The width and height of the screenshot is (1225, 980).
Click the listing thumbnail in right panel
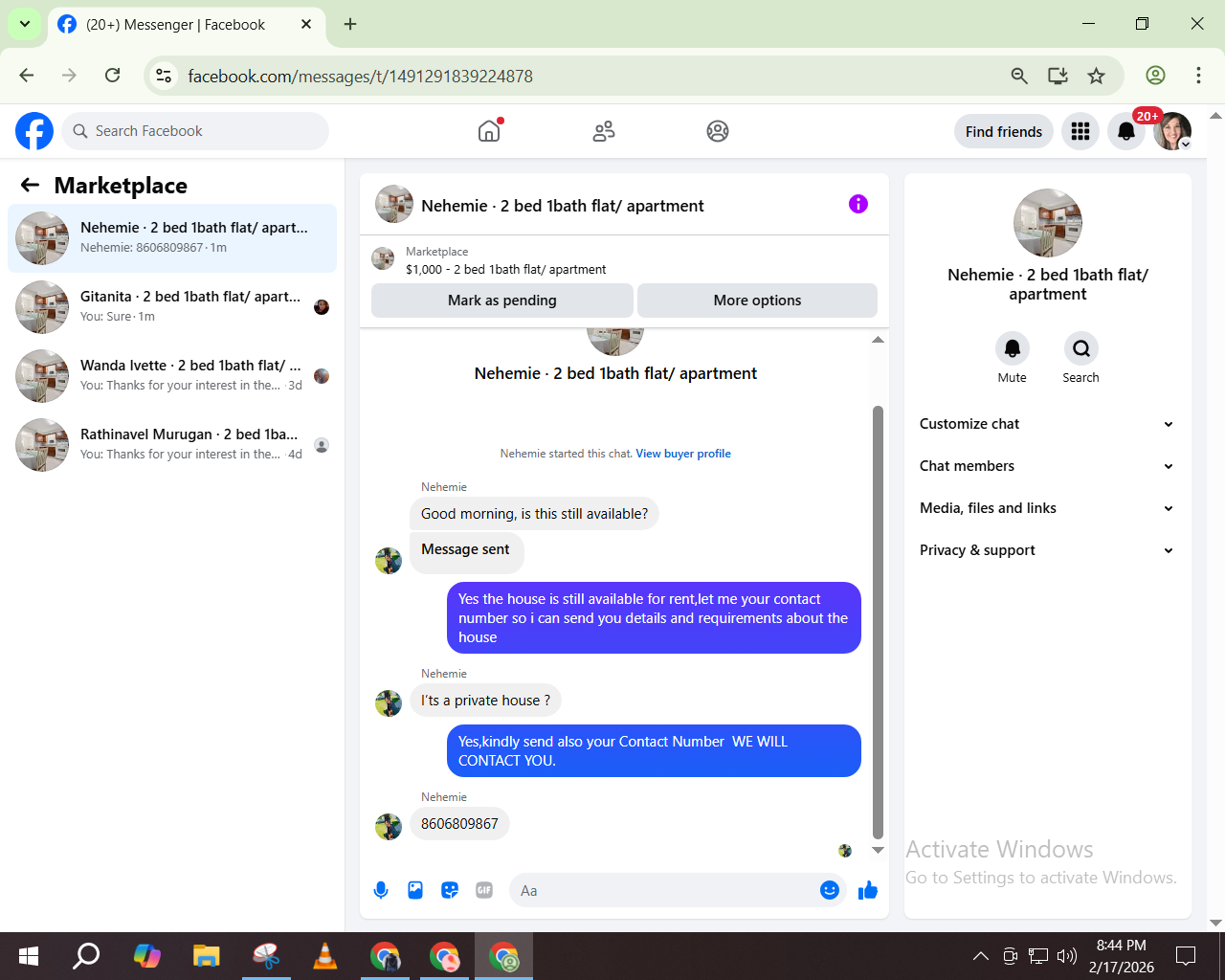tap(1048, 223)
